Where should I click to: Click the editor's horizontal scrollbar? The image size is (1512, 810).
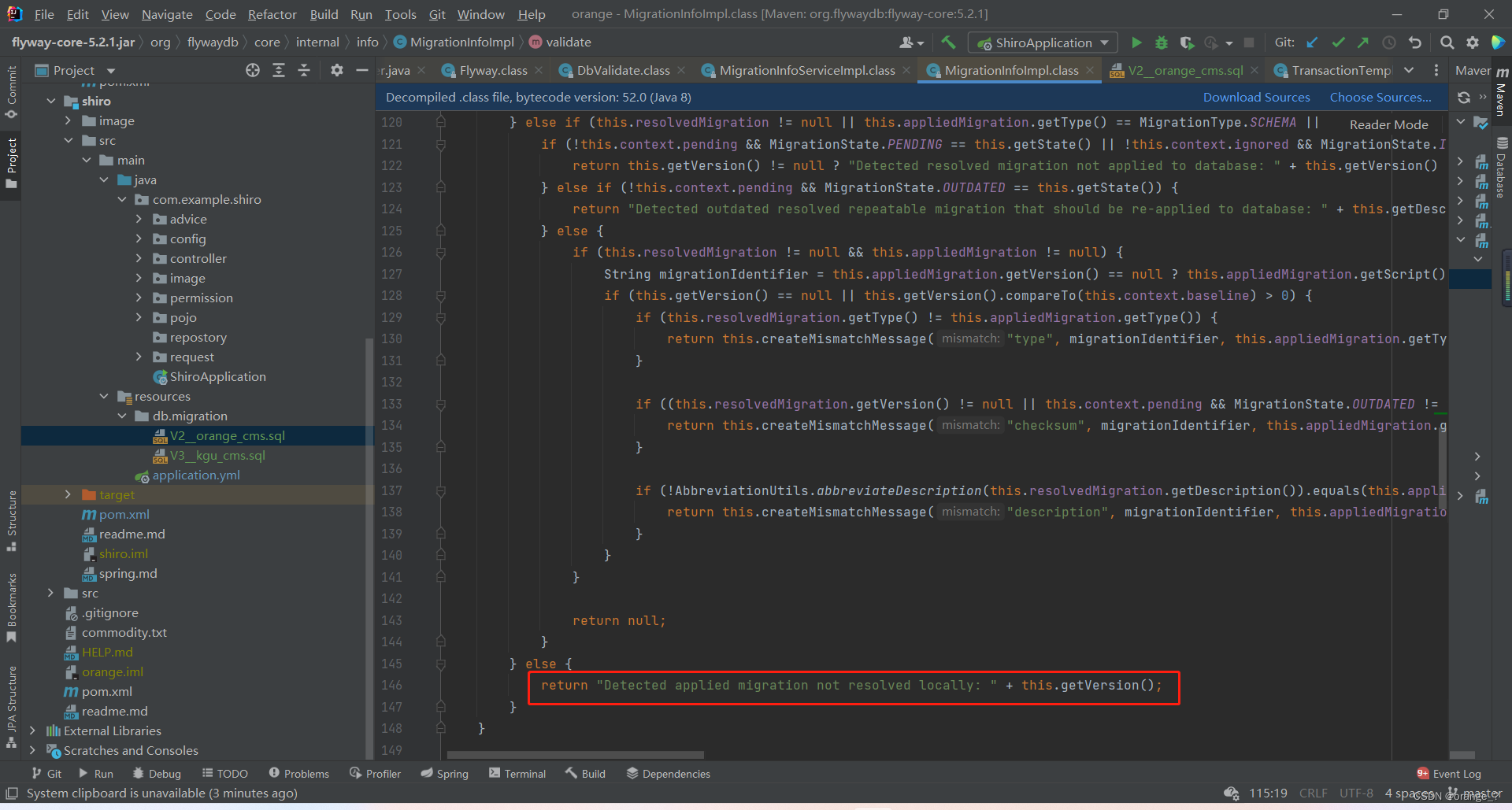click(x=575, y=754)
